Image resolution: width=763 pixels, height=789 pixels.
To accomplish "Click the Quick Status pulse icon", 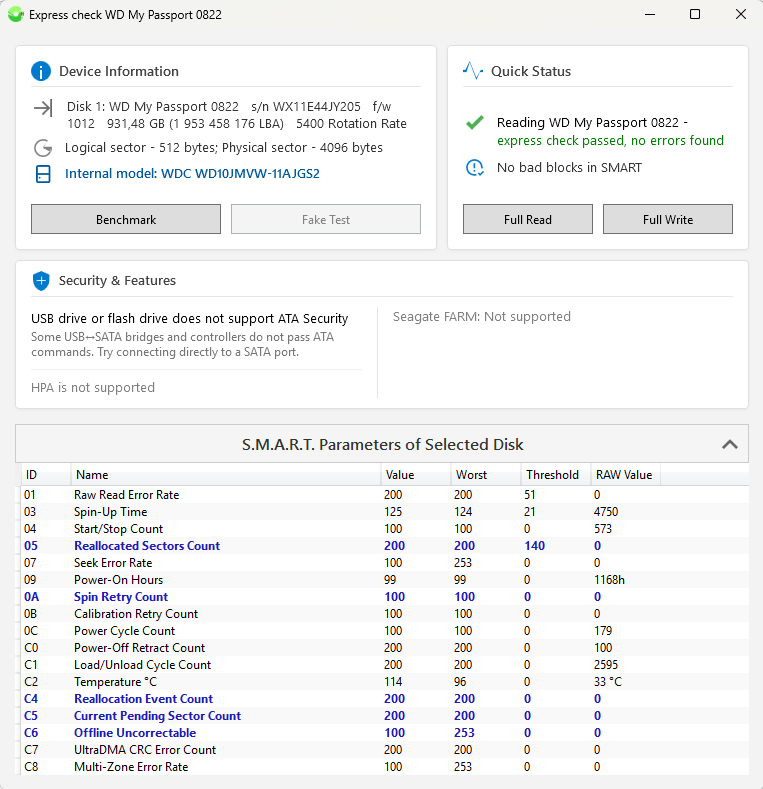I will pos(473,71).
